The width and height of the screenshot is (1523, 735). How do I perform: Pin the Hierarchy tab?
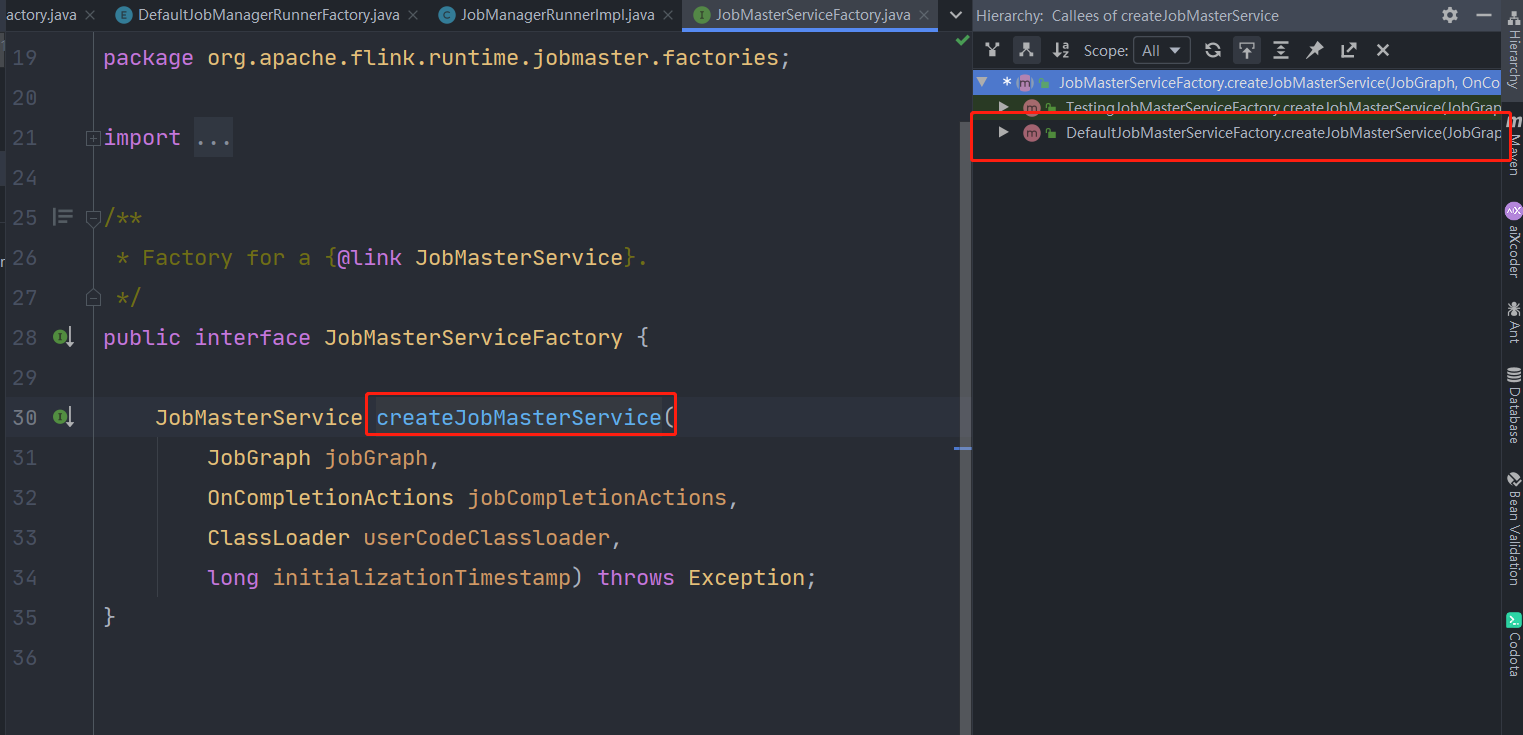1315,50
